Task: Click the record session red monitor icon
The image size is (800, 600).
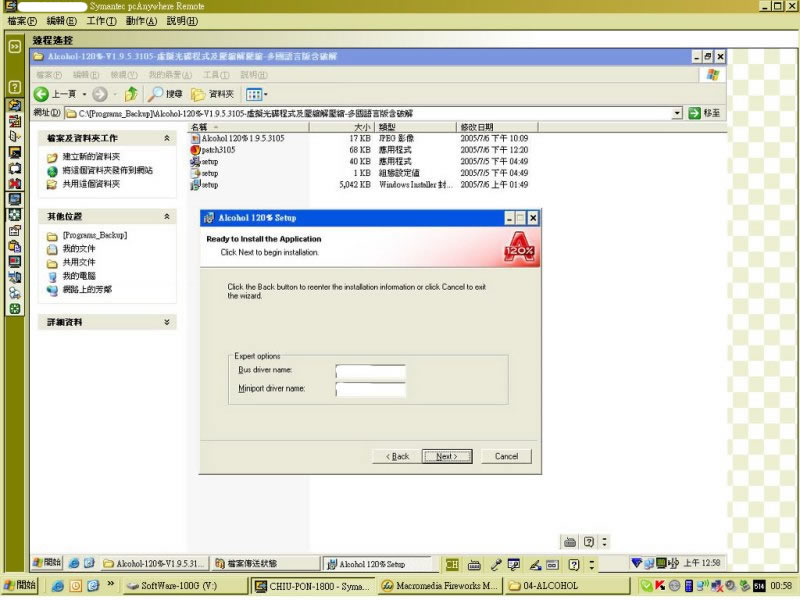Action: point(15,262)
